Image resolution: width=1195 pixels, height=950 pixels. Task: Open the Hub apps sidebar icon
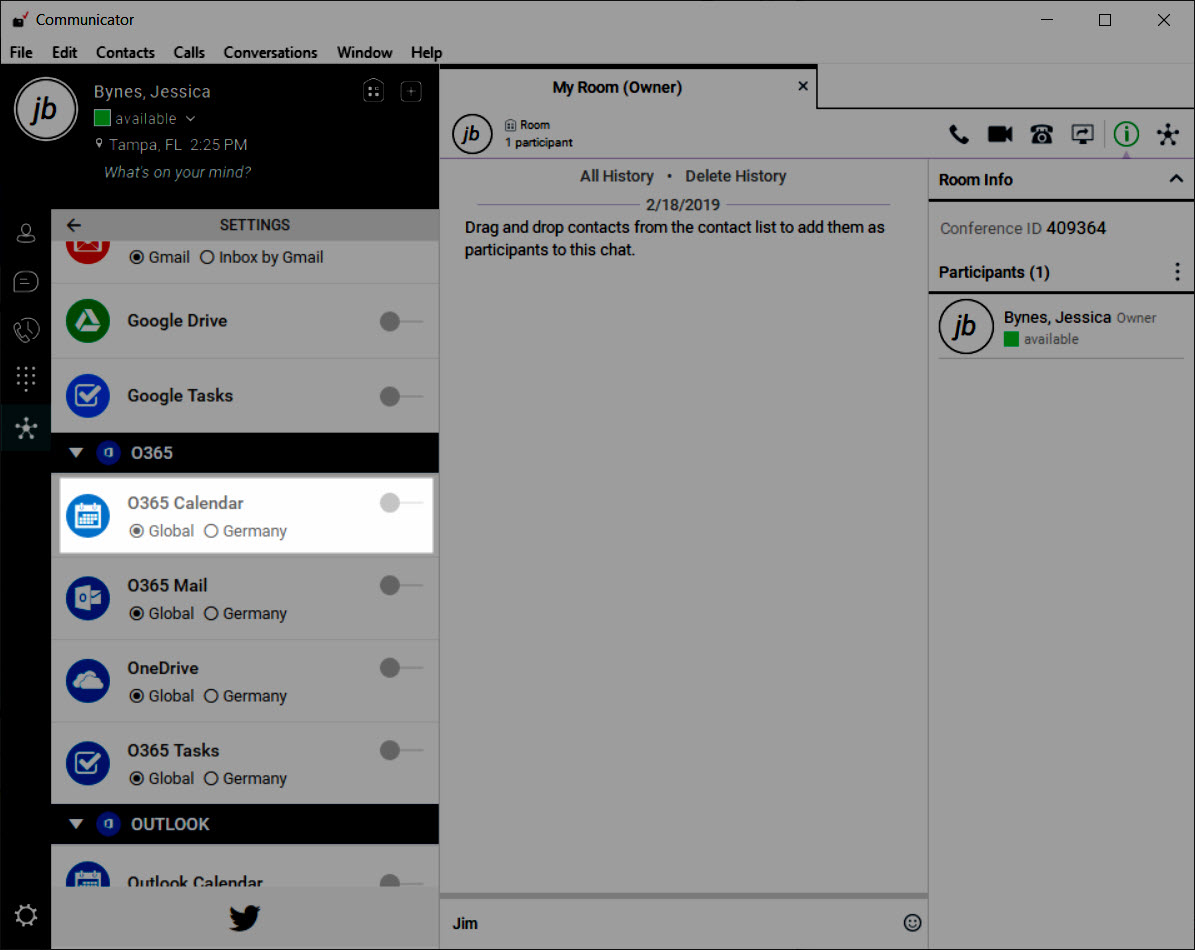click(x=26, y=427)
